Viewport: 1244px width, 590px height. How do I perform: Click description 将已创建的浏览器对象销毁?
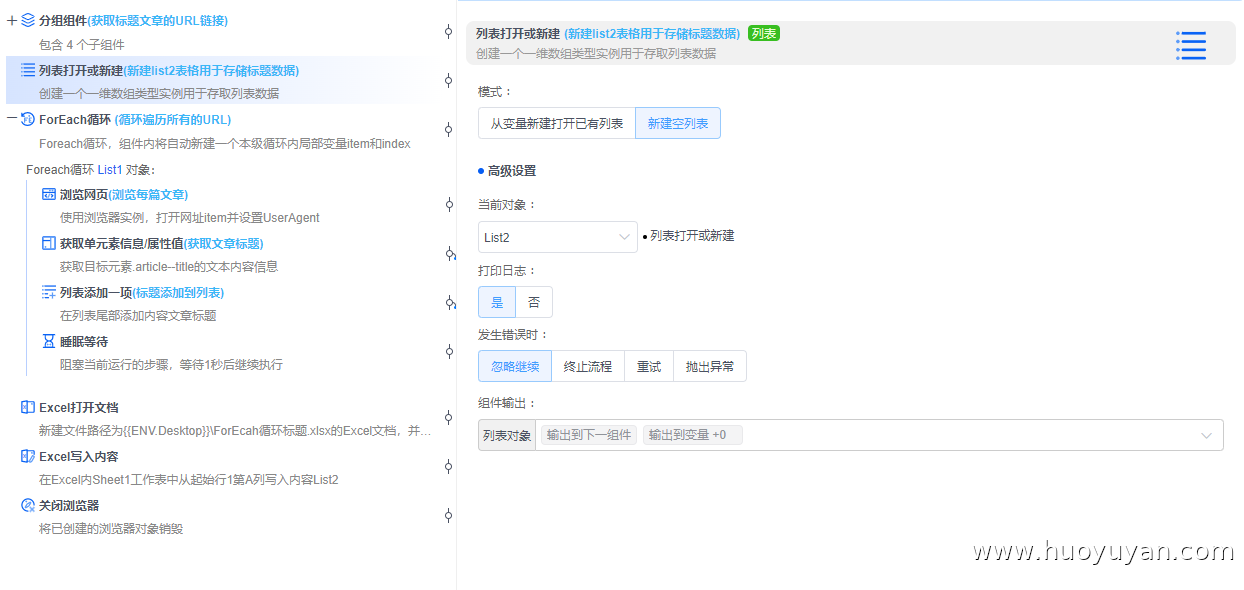click(111, 528)
